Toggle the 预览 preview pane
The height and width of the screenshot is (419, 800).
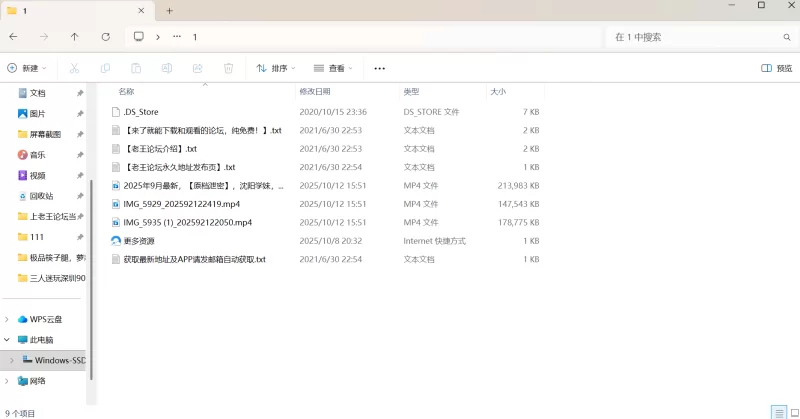(777, 68)
